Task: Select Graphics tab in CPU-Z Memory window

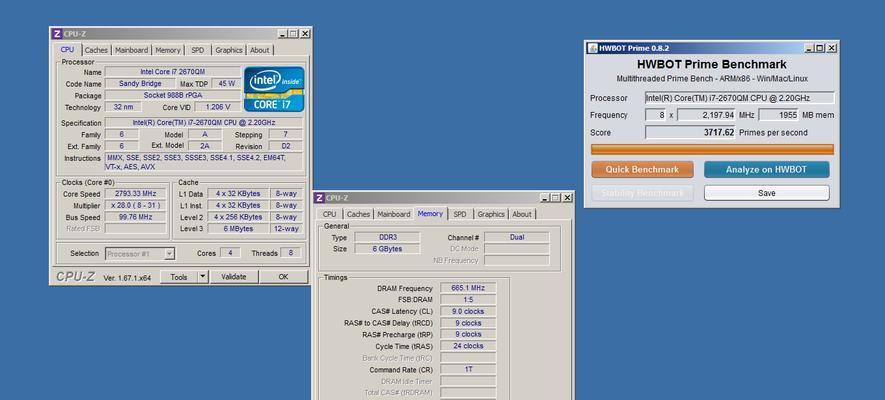Action: tap(491, 214)
